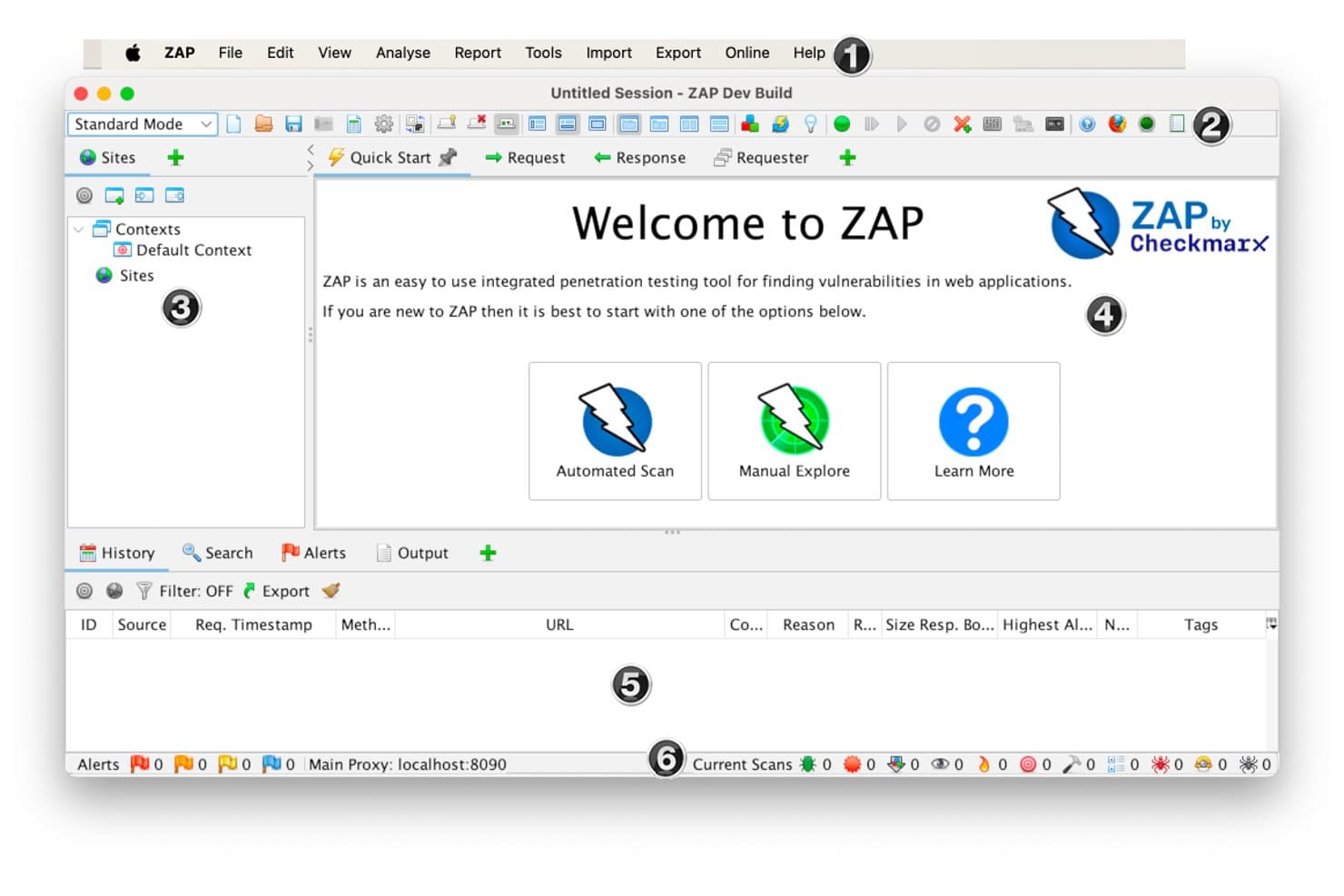Switch to the Request tab
Viewport: 1344px width, 896px height.
coord(525,158)
